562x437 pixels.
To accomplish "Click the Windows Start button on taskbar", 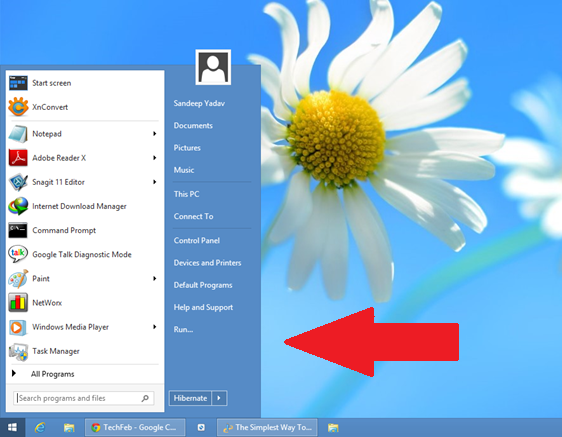I will [12, 427].
